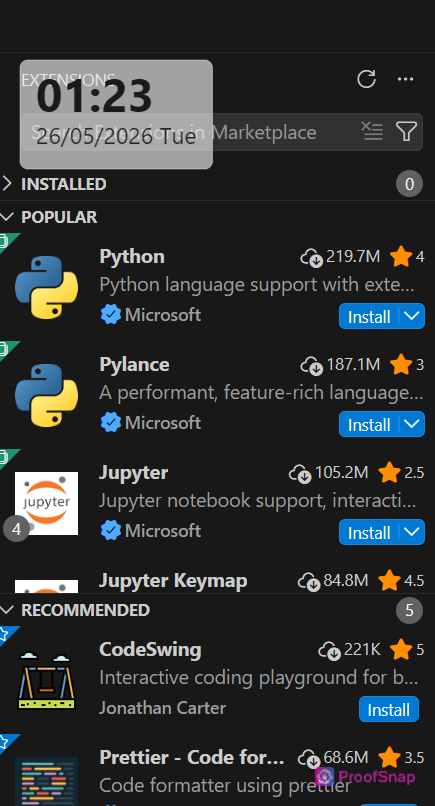Click Pylance's Microsoft verified badge

111,423
